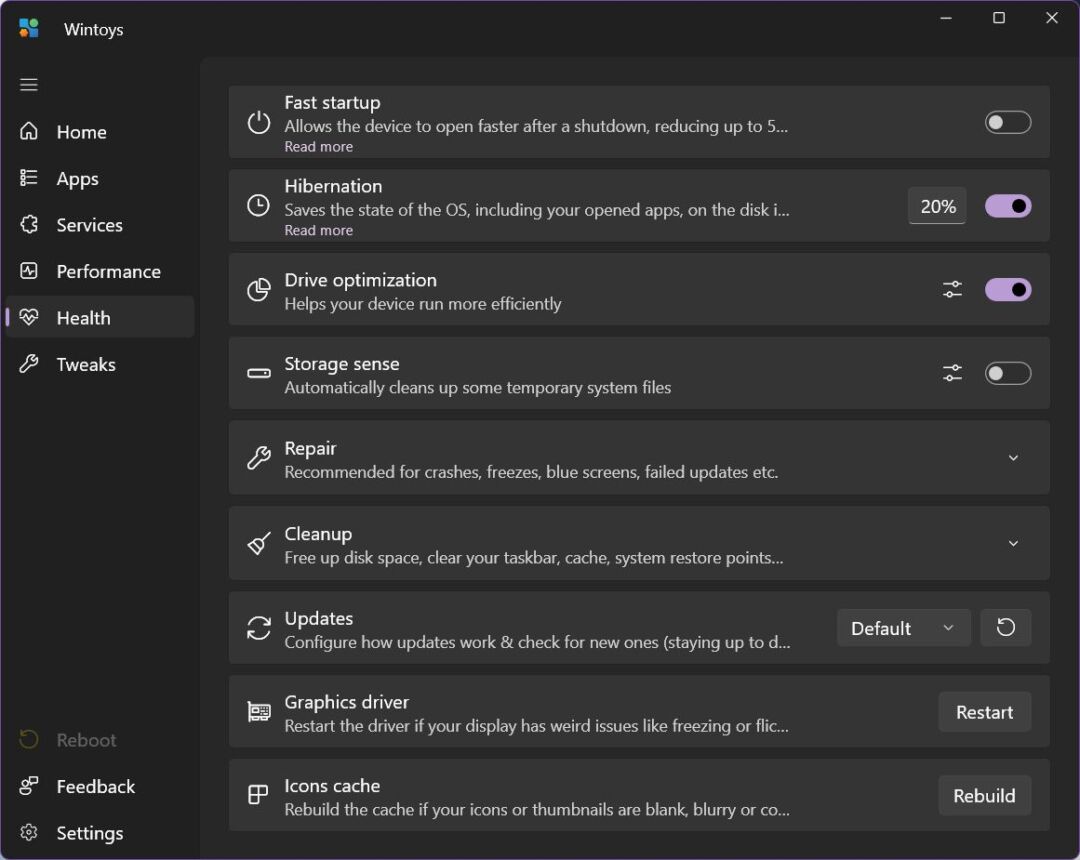Click the Reboot label in sidebar

tap(86, 740)
